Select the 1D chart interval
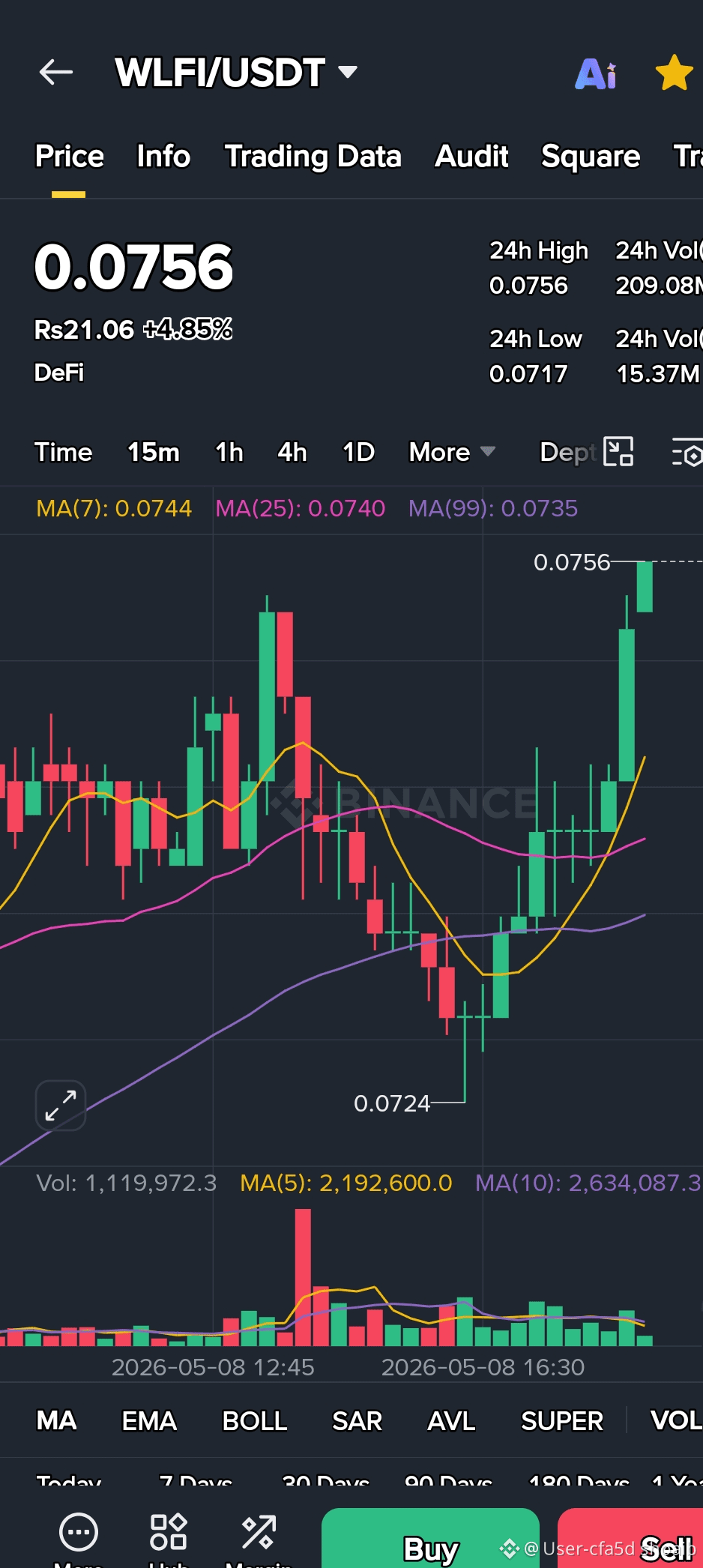Screen dimensions: 703x1568 359,452
